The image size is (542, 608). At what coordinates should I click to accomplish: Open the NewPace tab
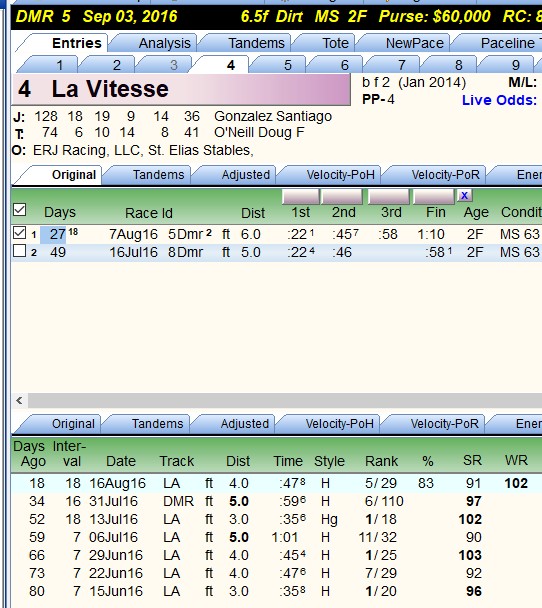414,43
